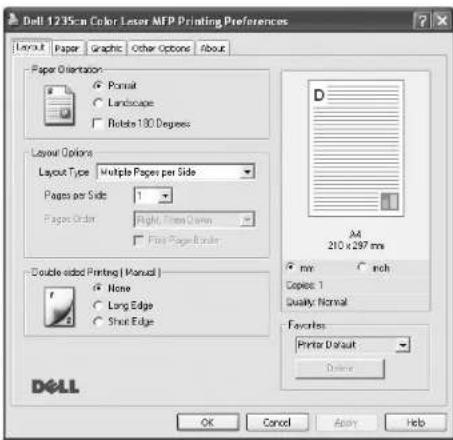This screenshot has height=440, width=453.
Task: Select Portrait orientation
Action: [x=98, y=86]
